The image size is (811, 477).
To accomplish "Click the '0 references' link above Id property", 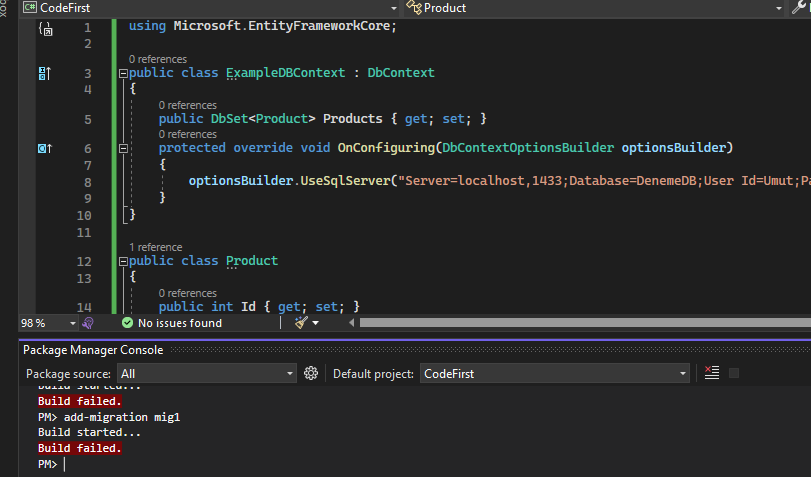I will point(188,293).
